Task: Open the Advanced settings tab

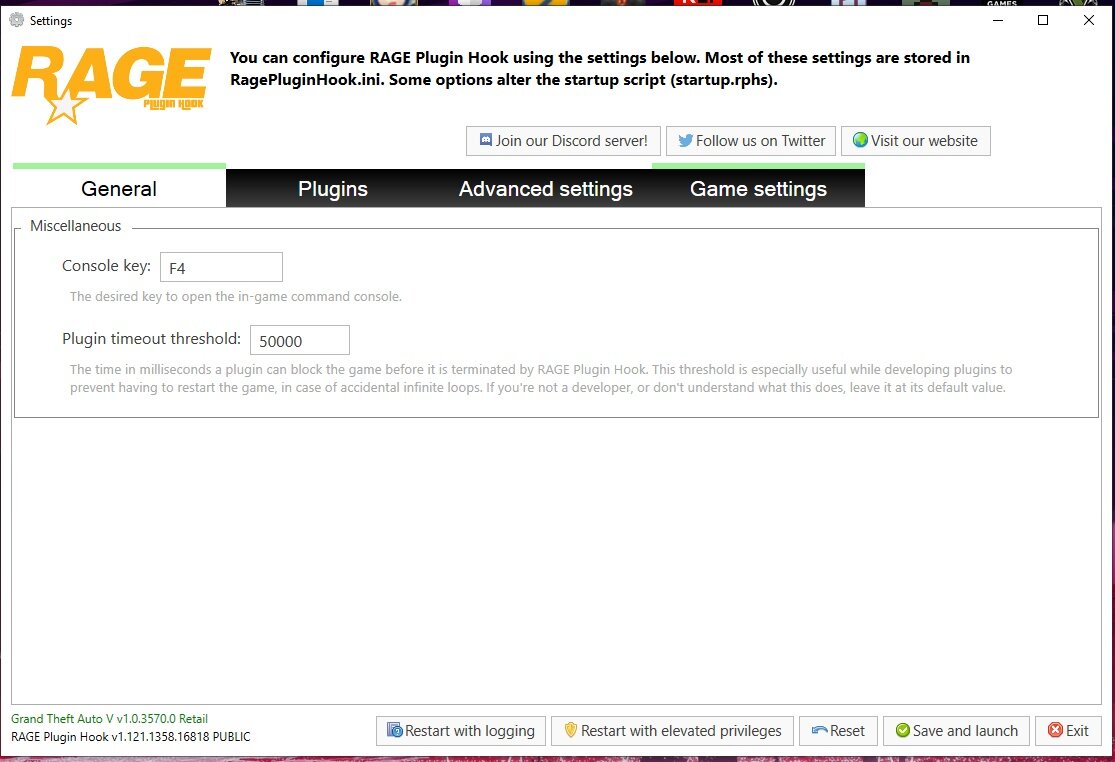Action: coord(545,188)
